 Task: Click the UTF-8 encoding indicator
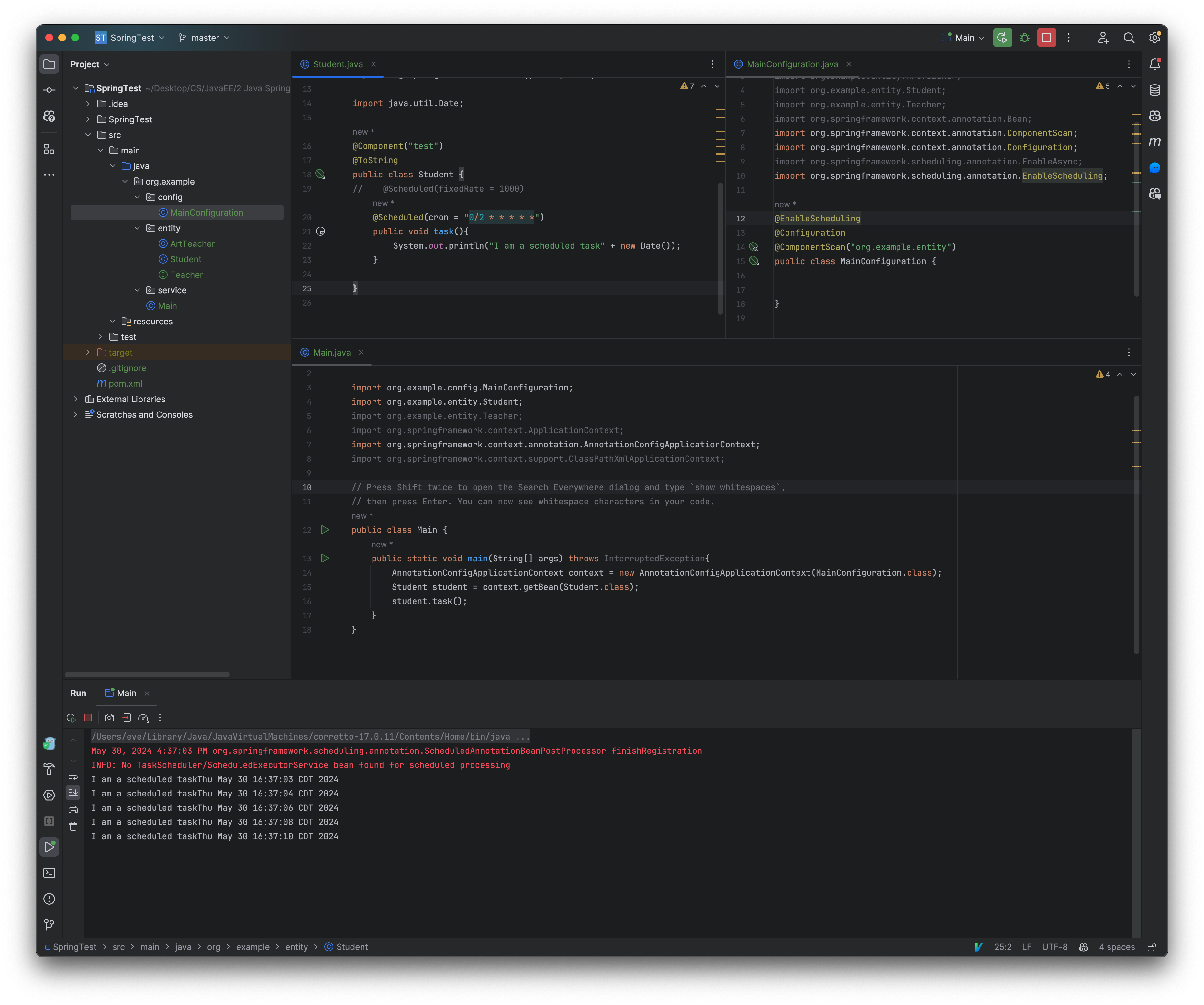pyautogui.click(x=1055, y=946)
